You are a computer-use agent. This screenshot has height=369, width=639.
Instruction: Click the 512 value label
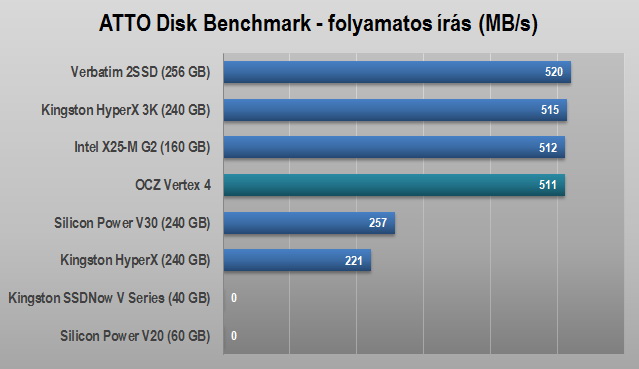pyautogui.click(x=548, y=148)
